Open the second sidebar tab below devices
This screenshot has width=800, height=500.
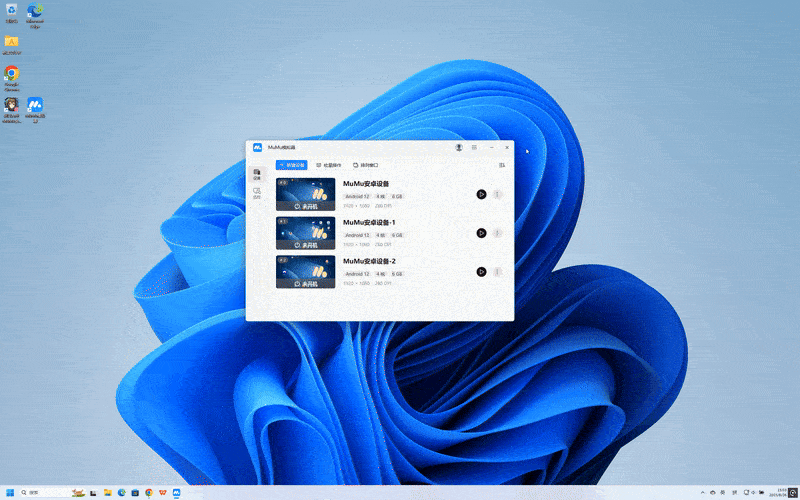coord(257,192)
